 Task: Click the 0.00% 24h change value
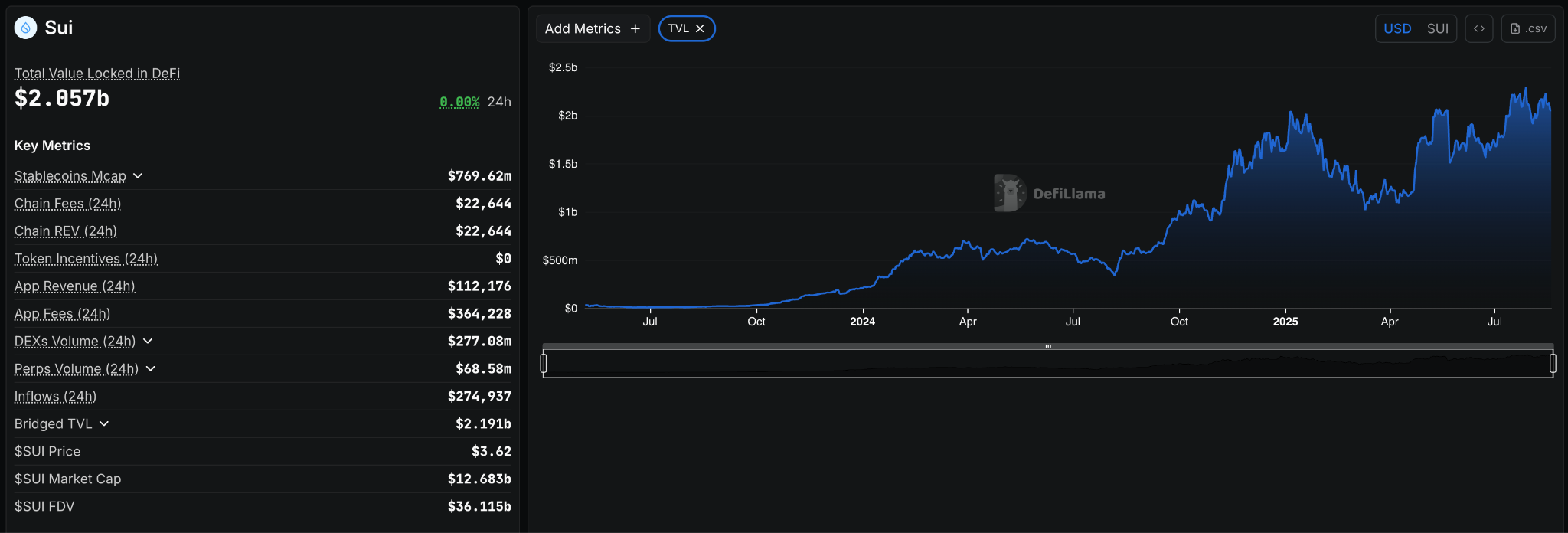click(x=459, y=102)
